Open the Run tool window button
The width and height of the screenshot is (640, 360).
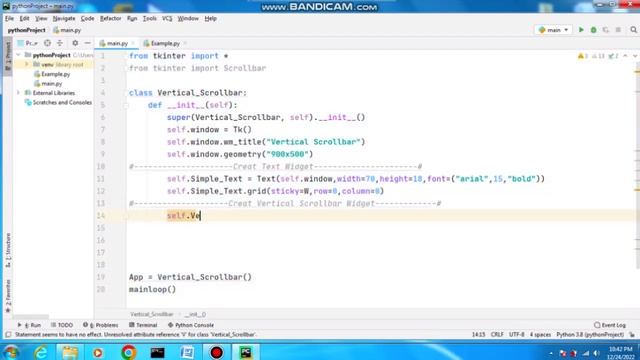coord(29,325)
